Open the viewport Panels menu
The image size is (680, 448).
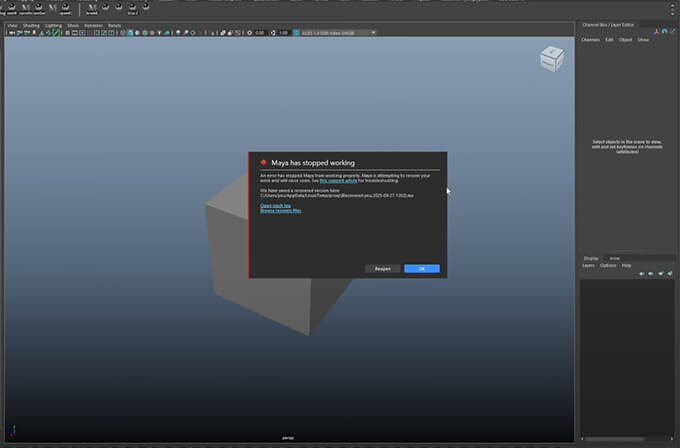coord(115,25)
